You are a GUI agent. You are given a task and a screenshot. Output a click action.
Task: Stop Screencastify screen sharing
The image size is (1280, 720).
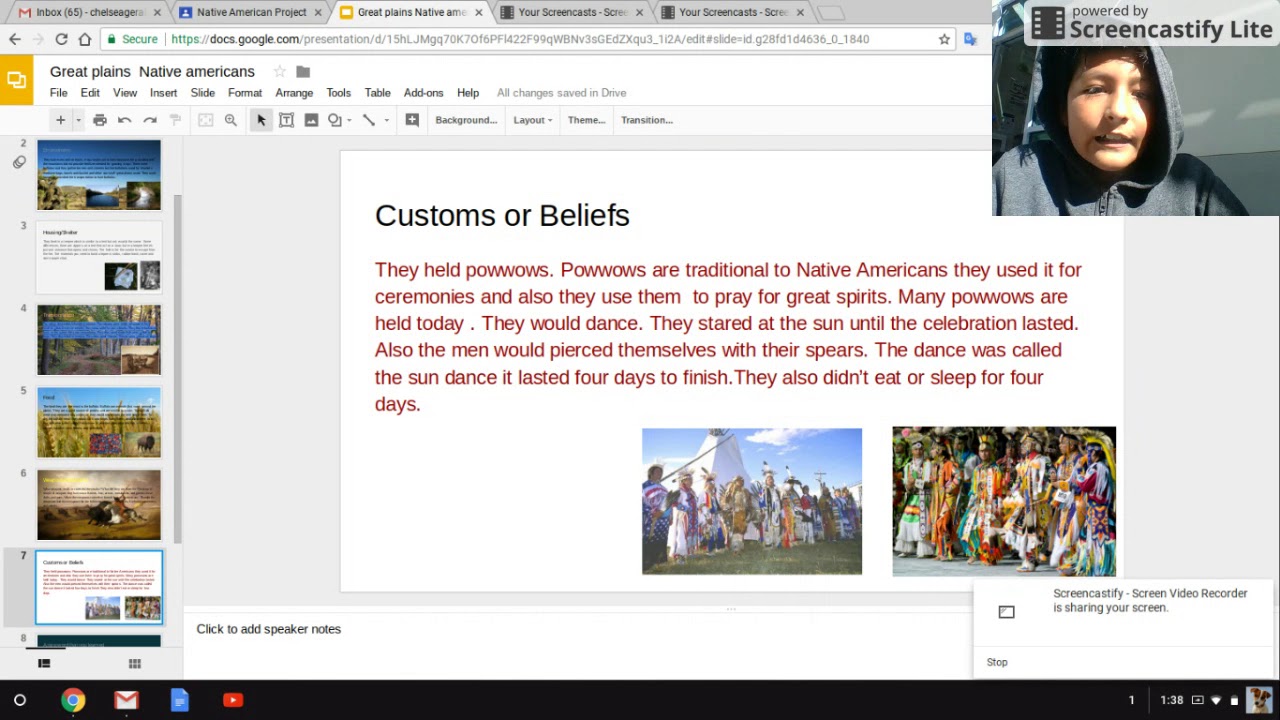(x=997, y=662)
